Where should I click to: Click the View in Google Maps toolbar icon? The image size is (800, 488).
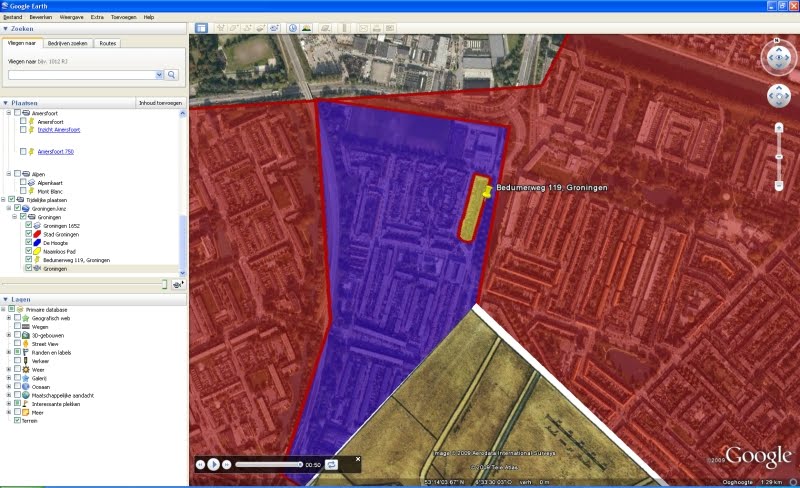click(x=390, y=28)
